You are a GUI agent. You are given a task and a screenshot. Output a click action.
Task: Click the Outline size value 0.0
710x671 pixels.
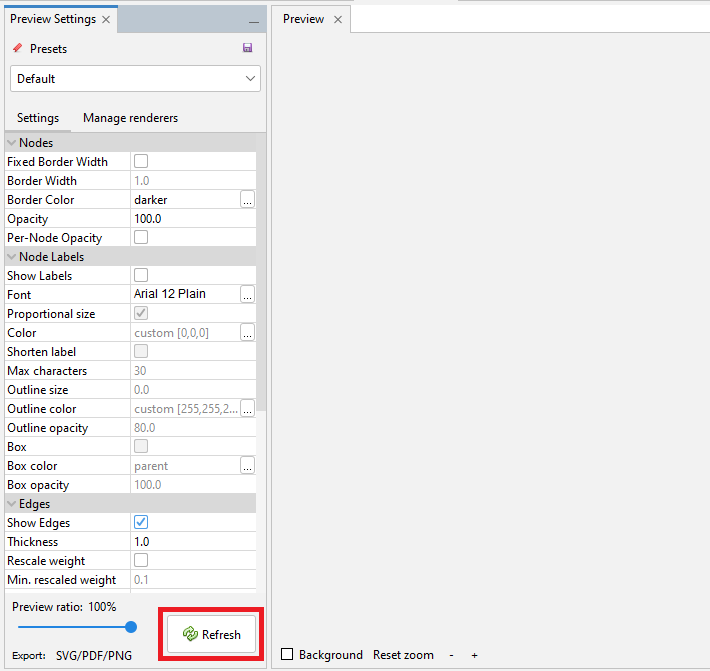tap(193, 390)
